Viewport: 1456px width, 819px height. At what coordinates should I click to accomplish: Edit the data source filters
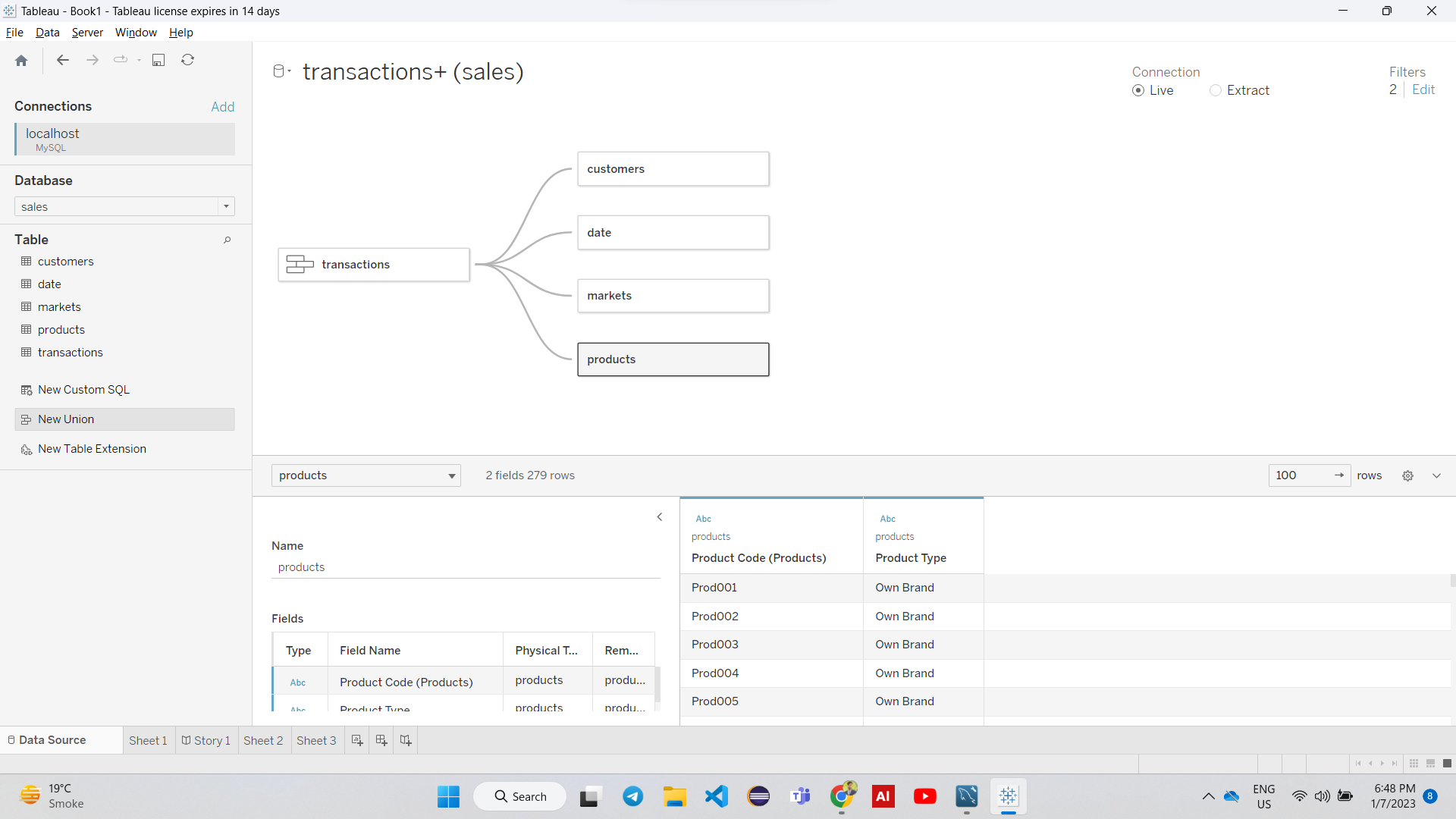[1423, 89]
